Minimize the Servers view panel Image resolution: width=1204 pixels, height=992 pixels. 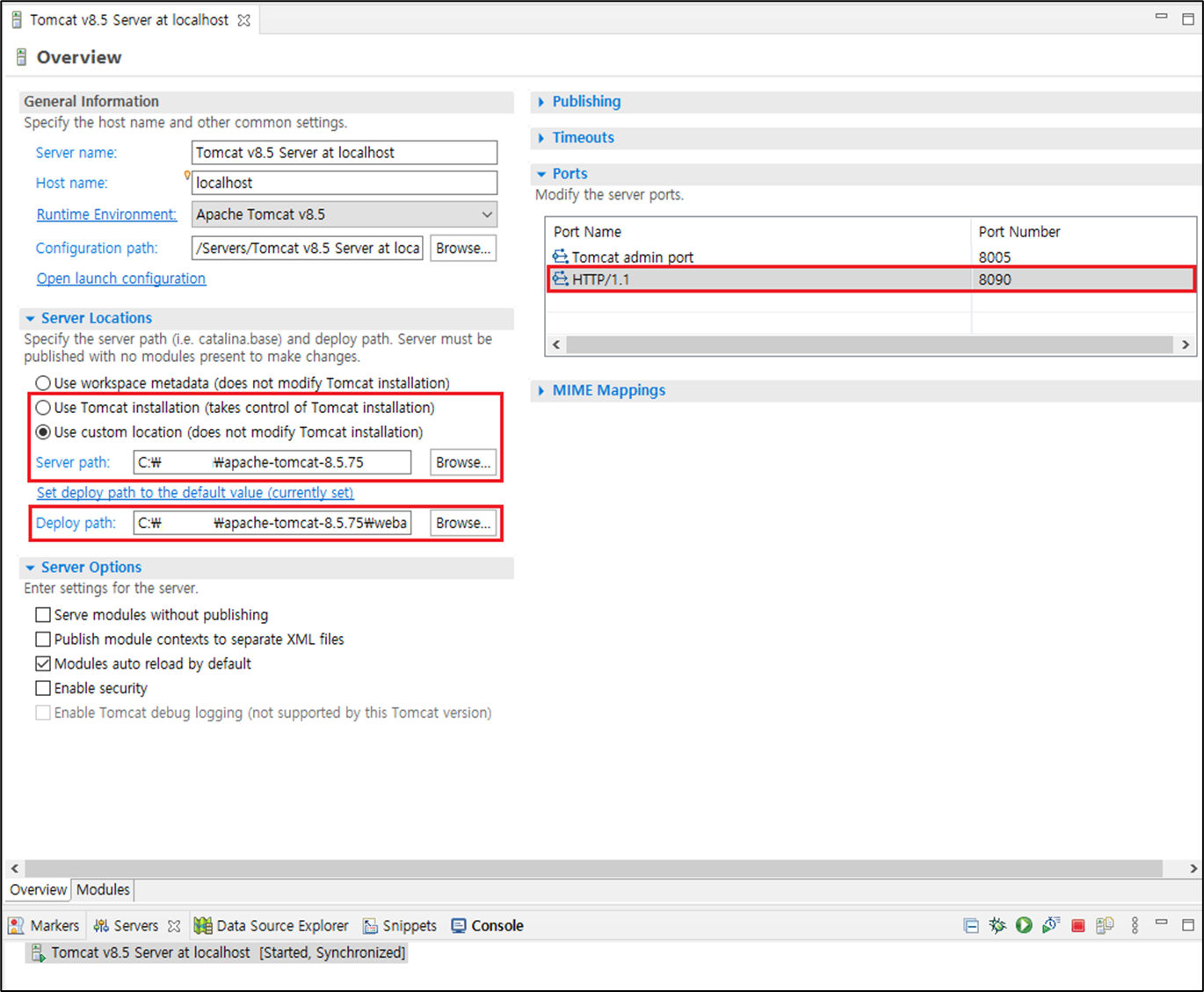point(1161,923)
